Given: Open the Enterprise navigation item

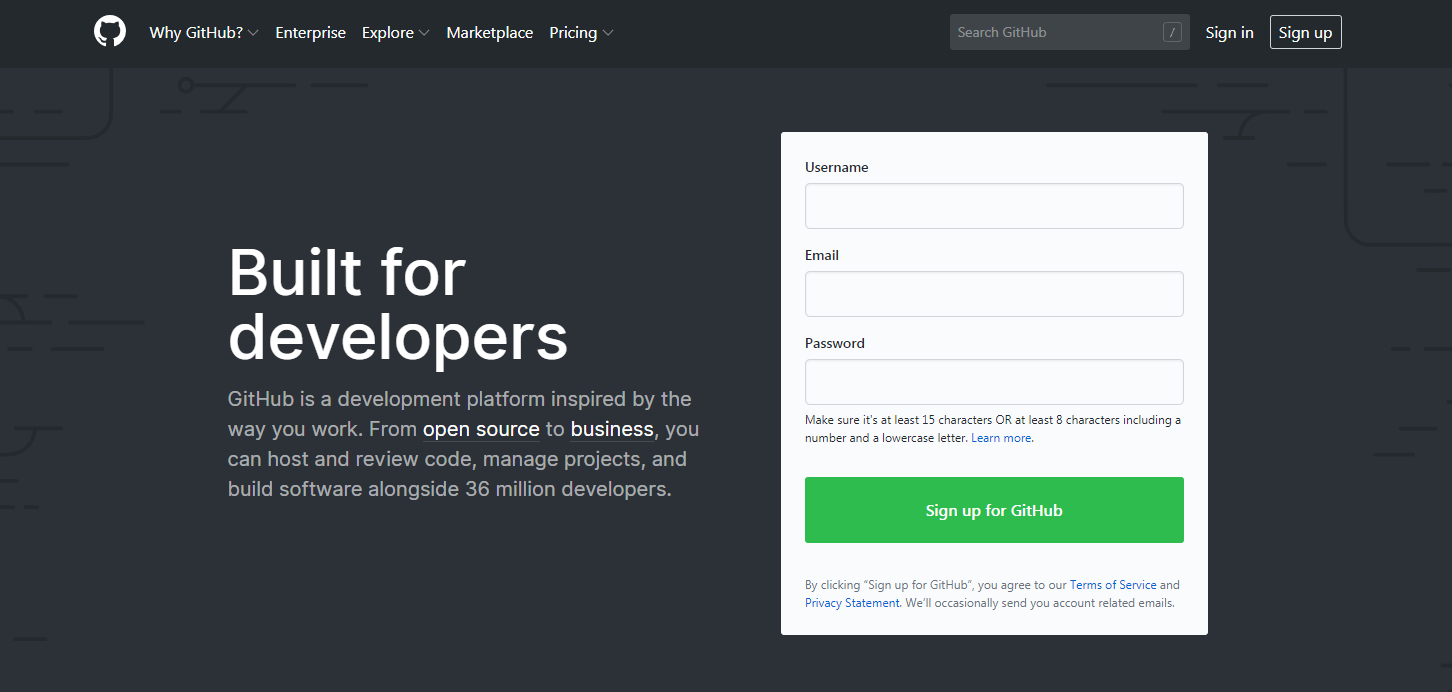Looking at the screenshot, I should pos(311,33).
